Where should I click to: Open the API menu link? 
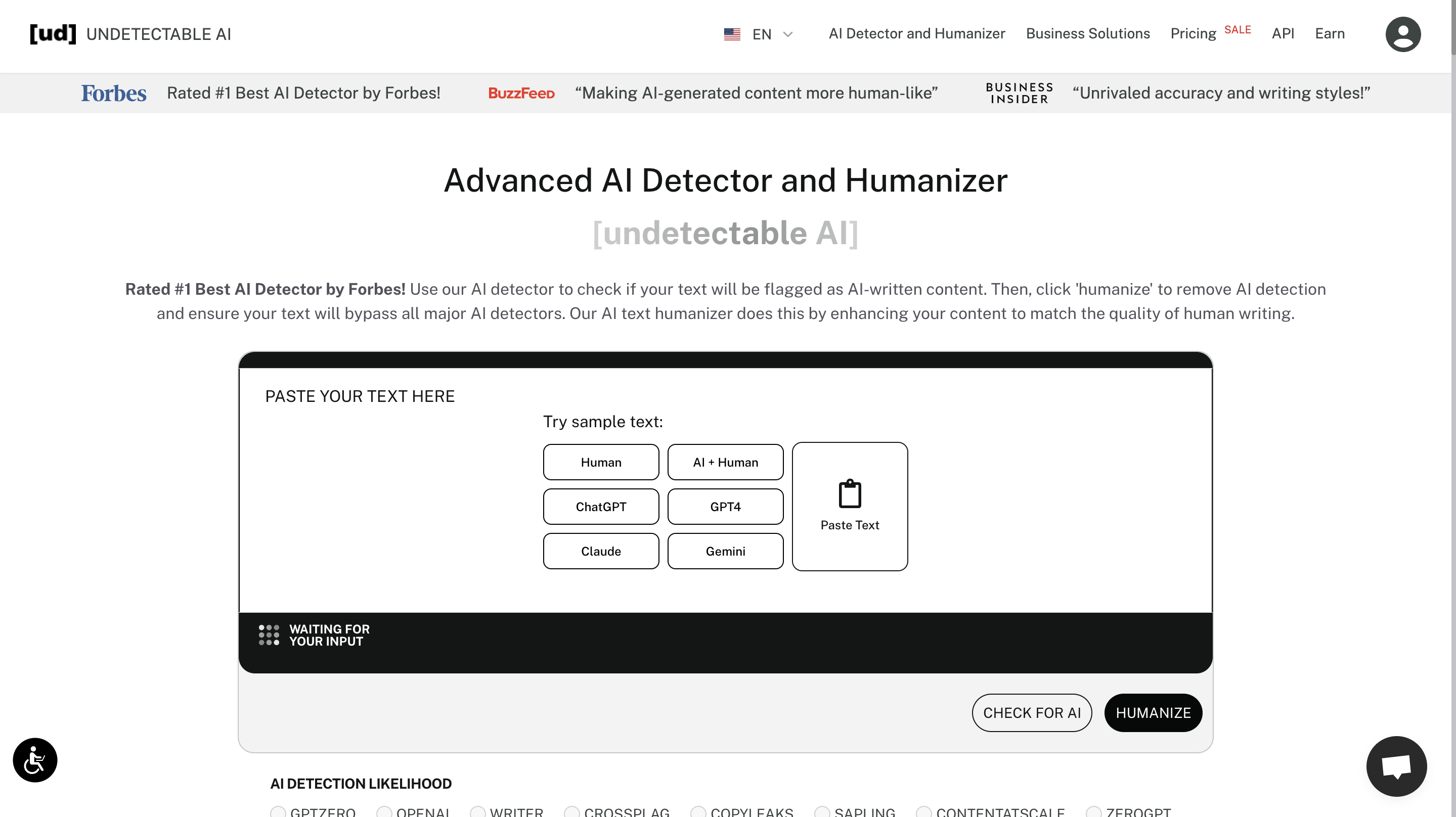[x=1283, y=34]
